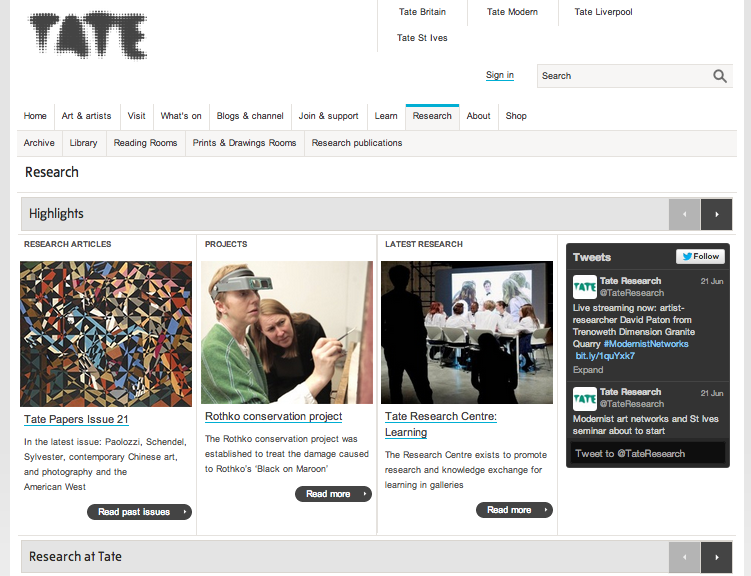The width and height of the screenshot is (751, 576).
Task: Open Tate Liverpool site link
Action: 603,12
